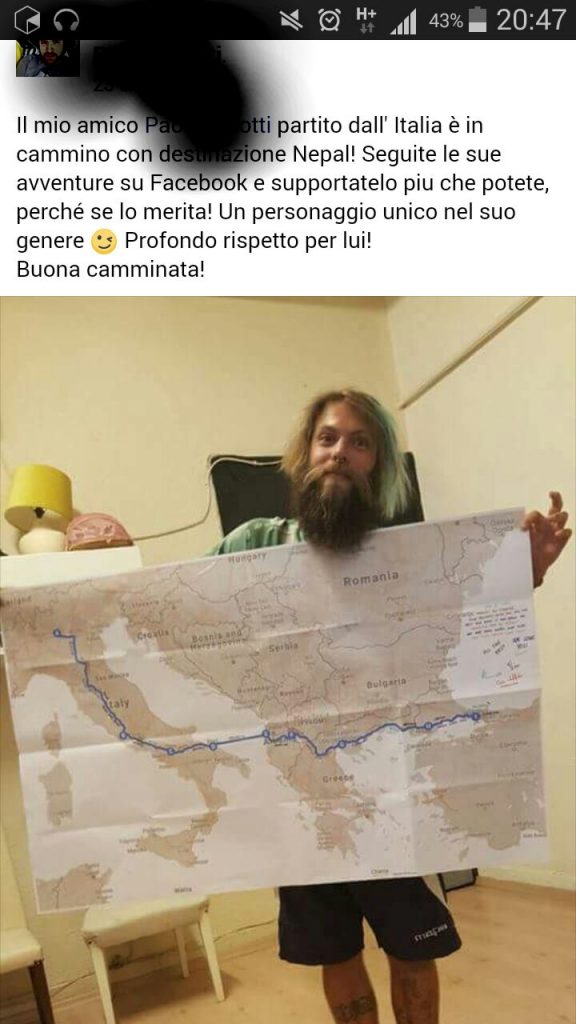Tap the 20:47 clock in status bar
576x1024 pixels.
click(531, 20)
